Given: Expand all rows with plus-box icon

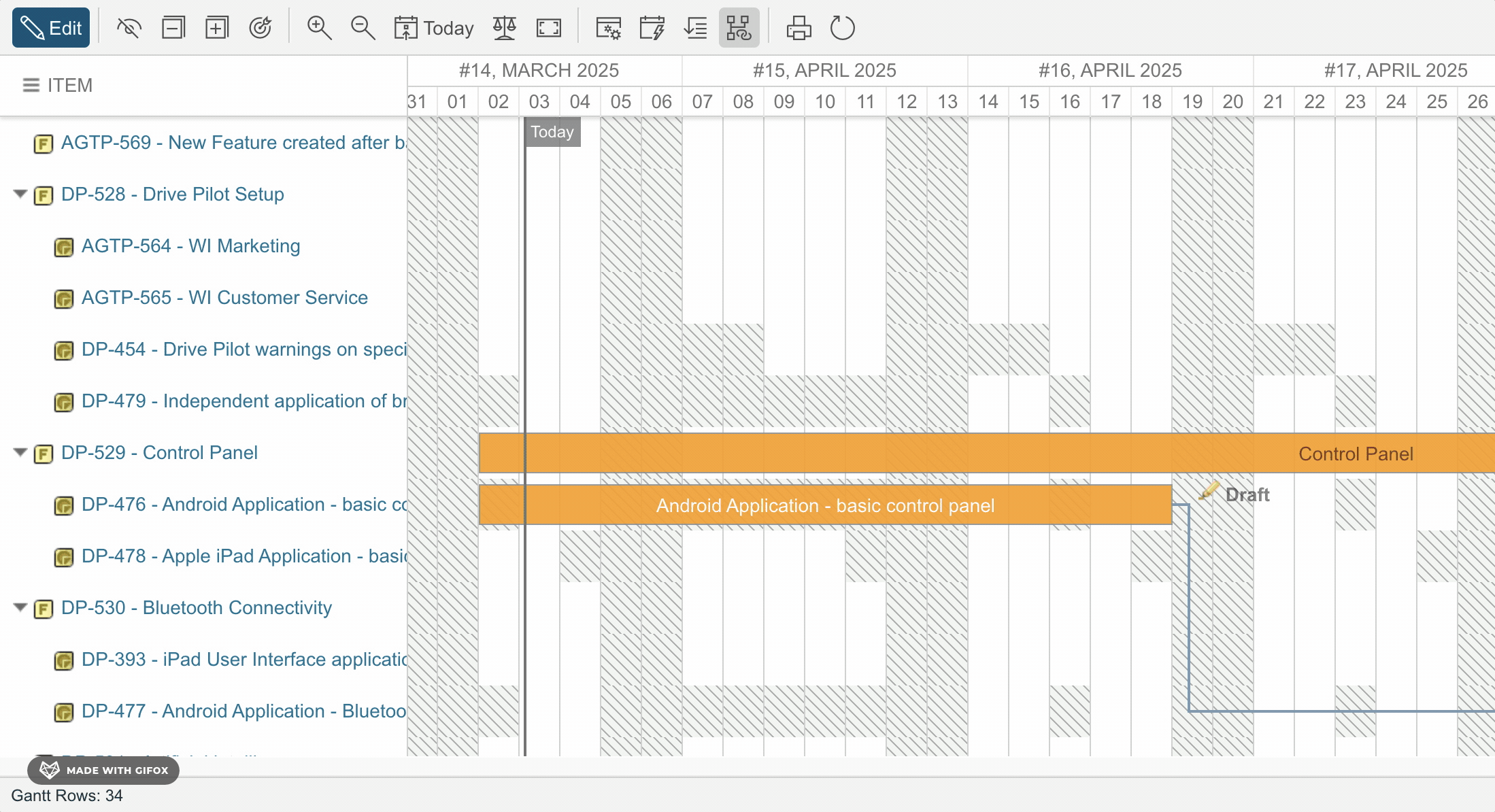Looking at the screenshot, I should click(x=217, y=28).
